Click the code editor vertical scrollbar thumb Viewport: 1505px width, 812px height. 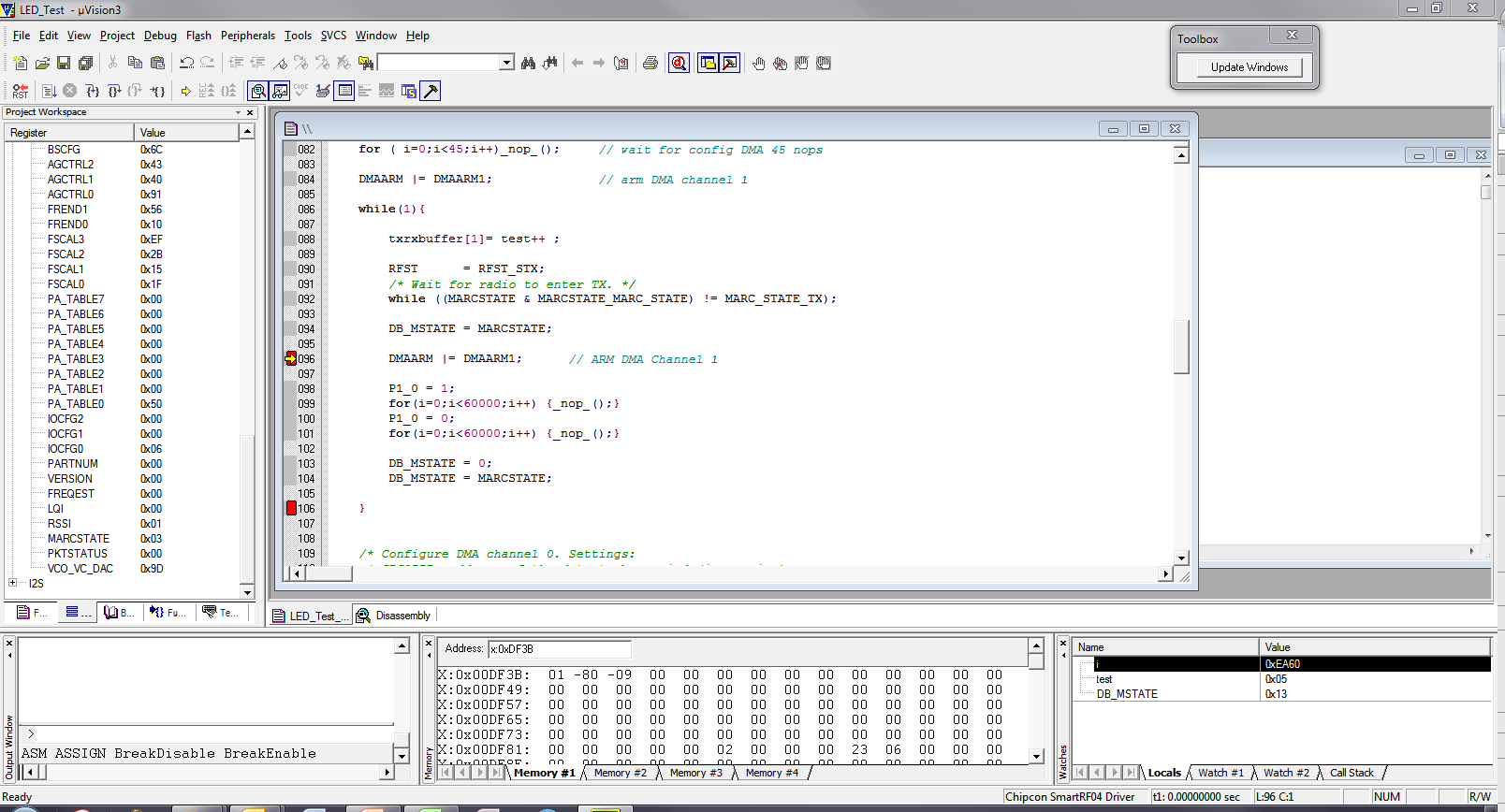point(1181,346)
